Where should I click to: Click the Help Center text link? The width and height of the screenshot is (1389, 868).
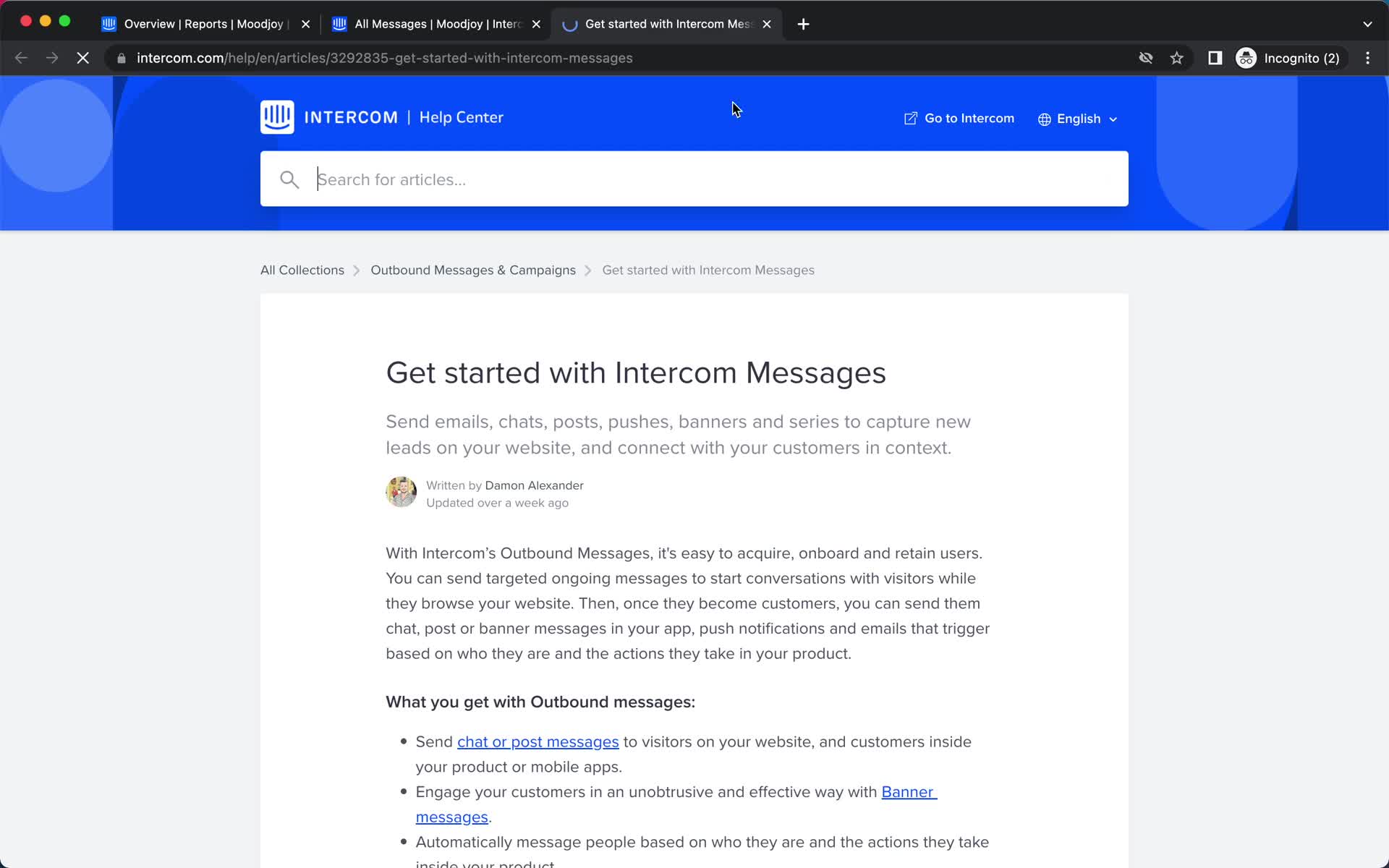(x=461, y=117)
